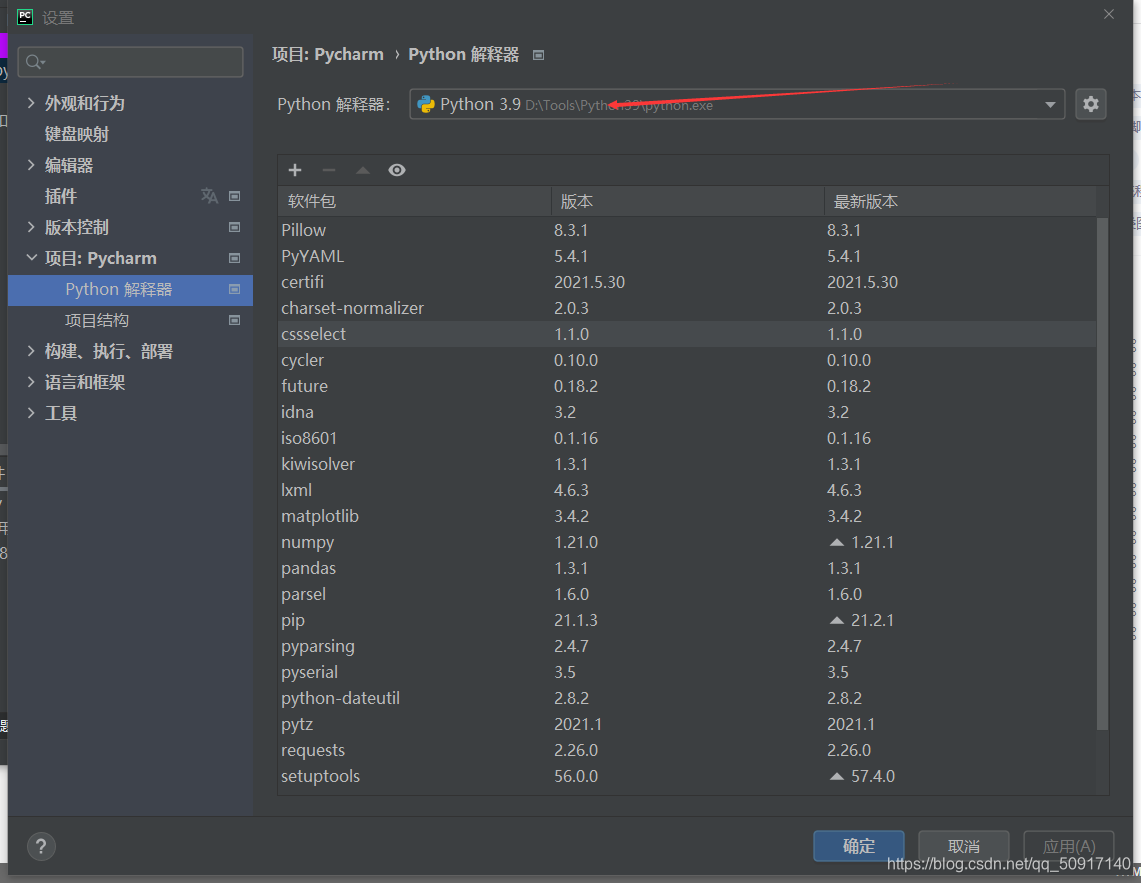
Task: Expand the 语言和框架 section
Action: click(x=31, y=382)
